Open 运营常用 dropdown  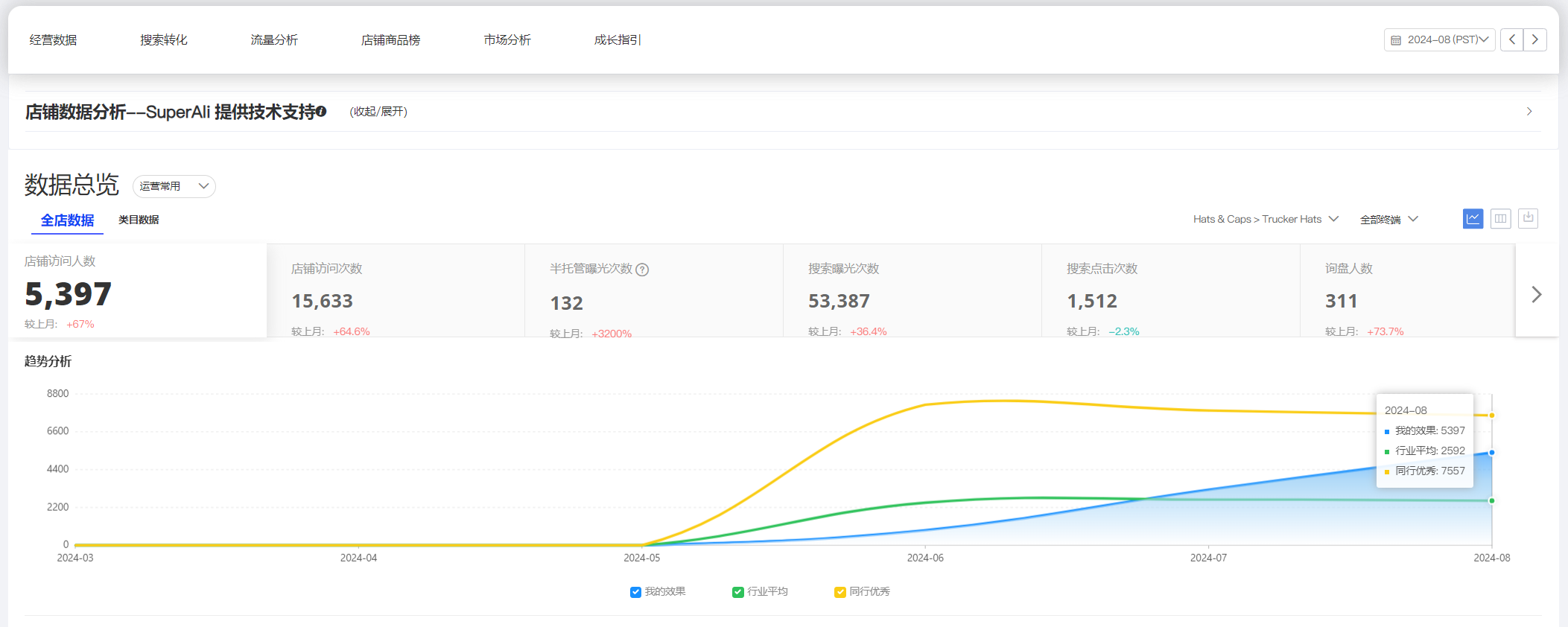(x=174, y=186)
